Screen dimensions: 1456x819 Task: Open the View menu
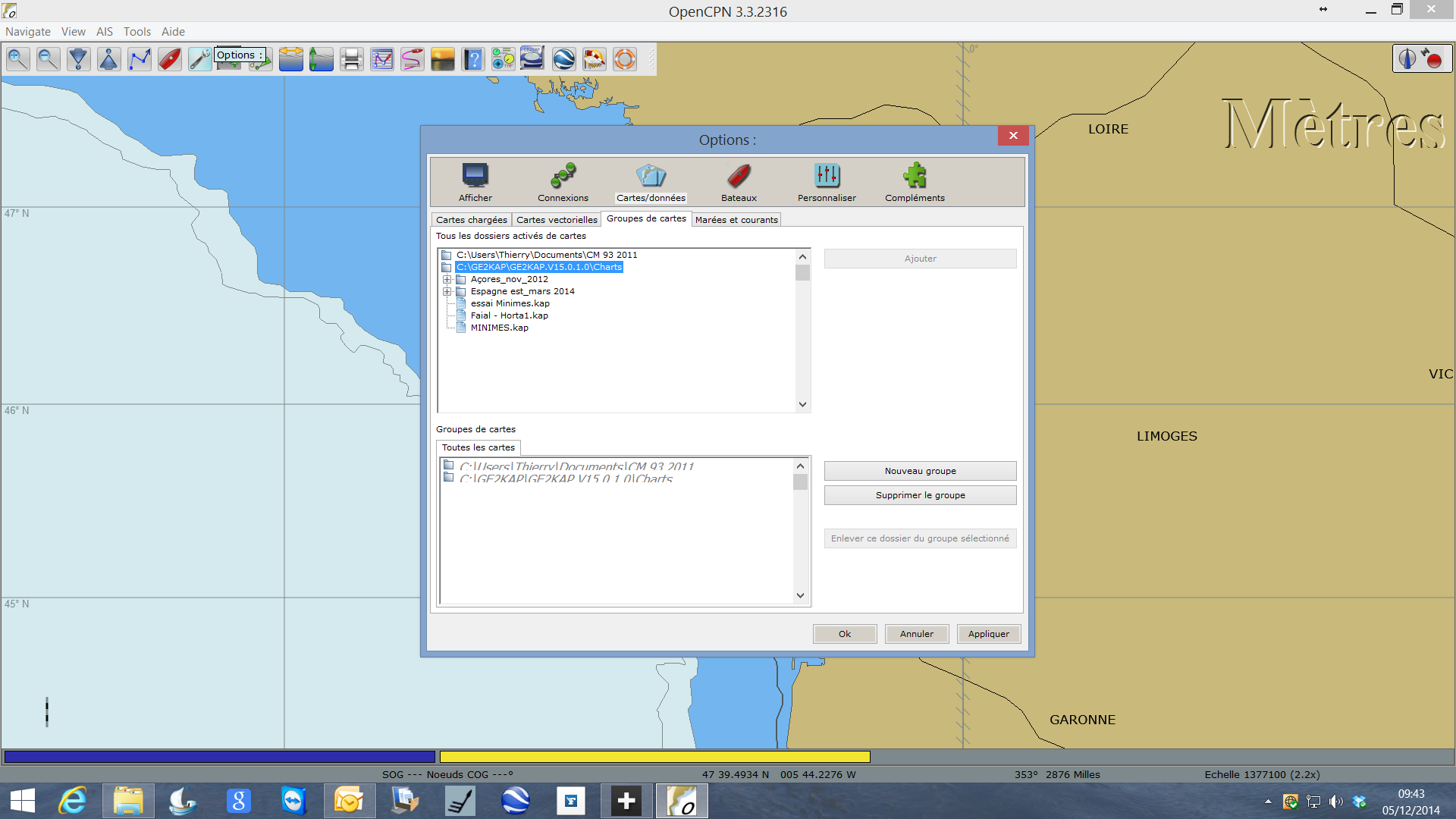74,32
